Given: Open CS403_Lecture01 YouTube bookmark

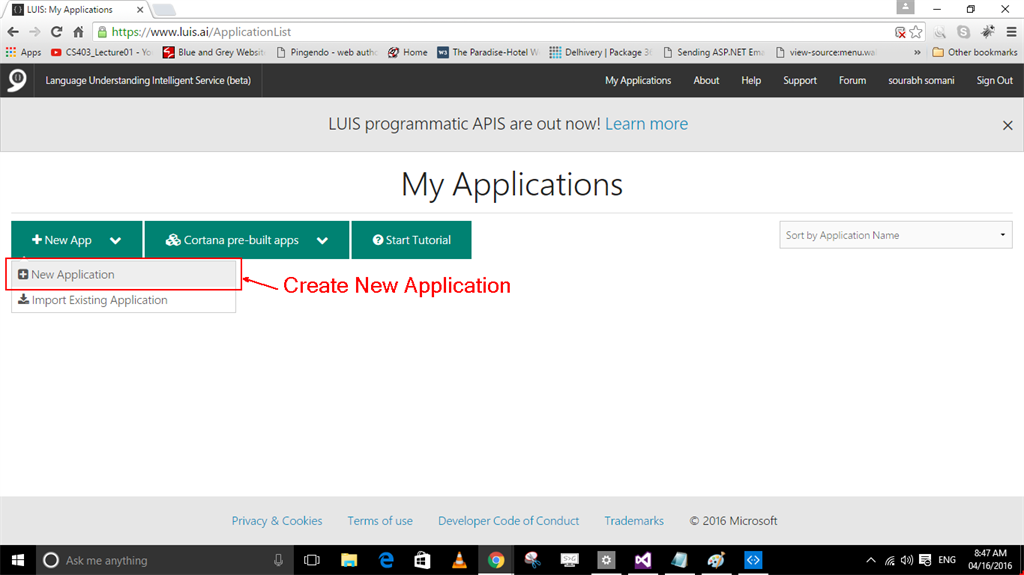Looking at the screenshot, I should [x=101, y=52].
